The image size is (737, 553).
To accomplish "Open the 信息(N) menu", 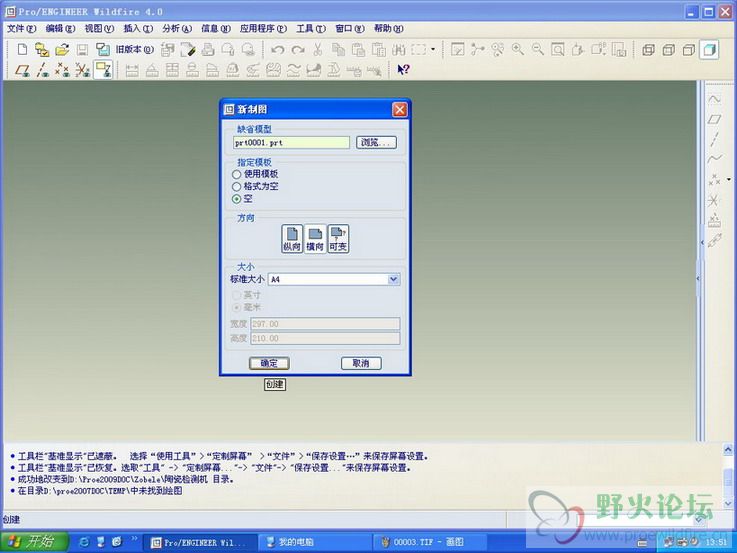I will coord(216,29).
